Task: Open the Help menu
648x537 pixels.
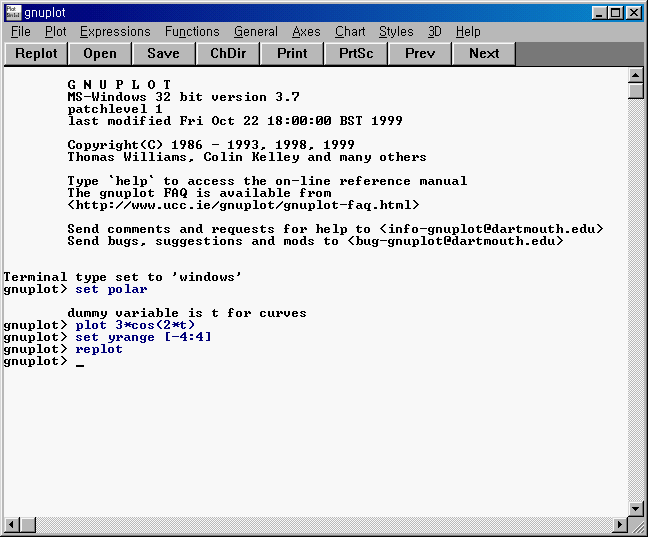Action: click(x=468, y=32)
